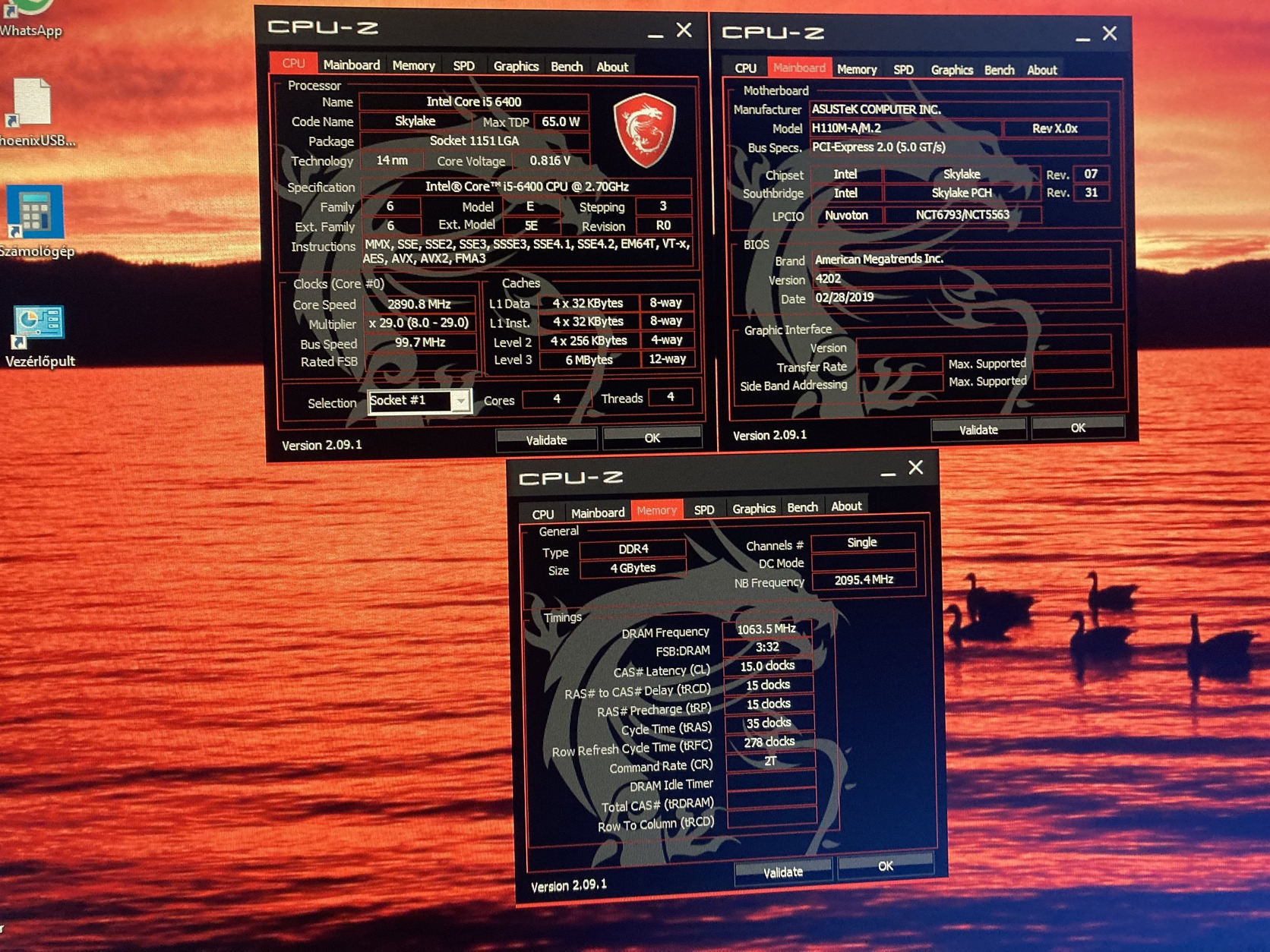Select Graphics tab in the Memory window
This screenshot has height=952, width=1270.
[x=753, y=509]
